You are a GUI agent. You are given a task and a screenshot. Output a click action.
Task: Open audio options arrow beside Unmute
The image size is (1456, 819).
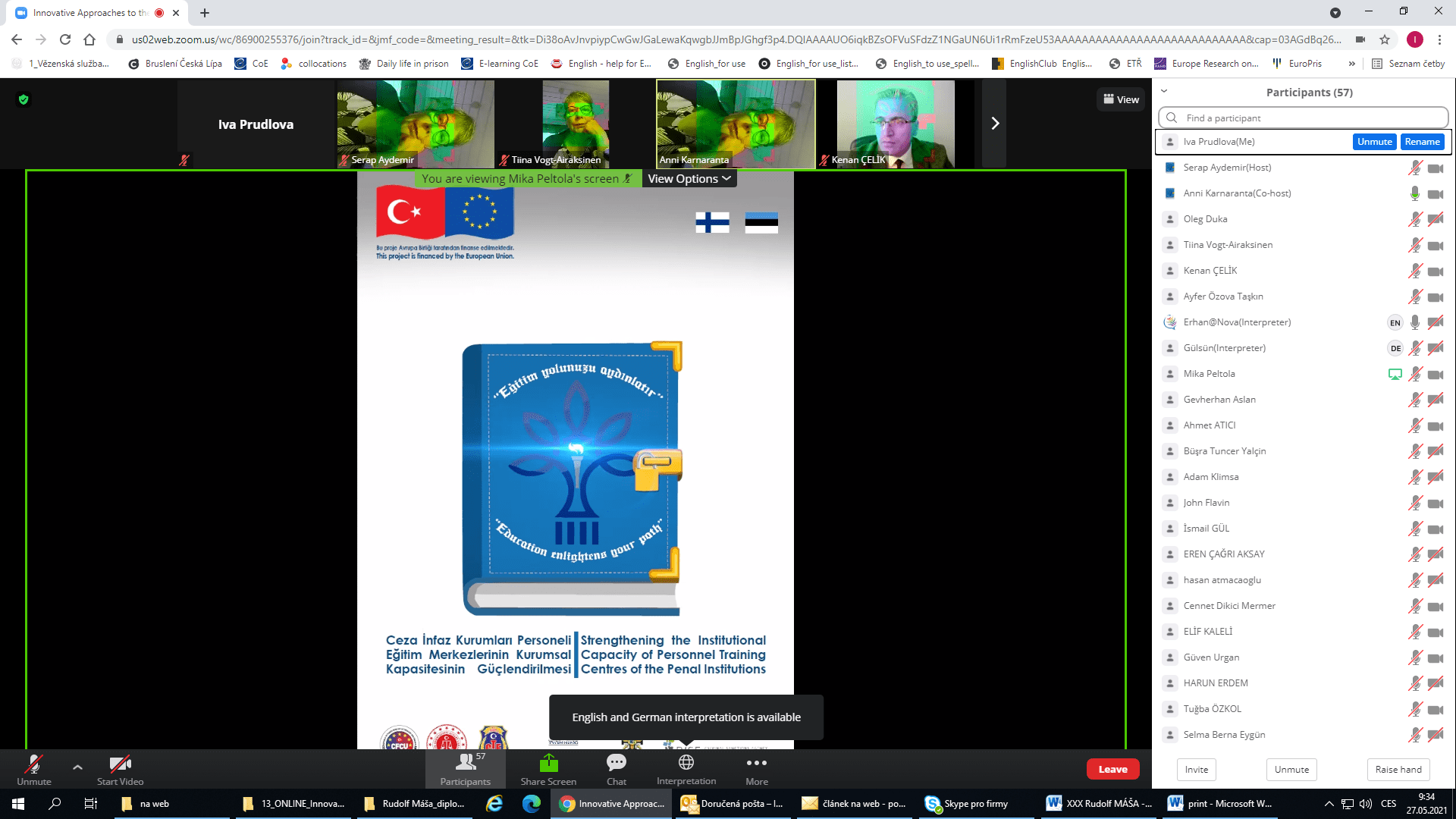click(x=77, y=767)
